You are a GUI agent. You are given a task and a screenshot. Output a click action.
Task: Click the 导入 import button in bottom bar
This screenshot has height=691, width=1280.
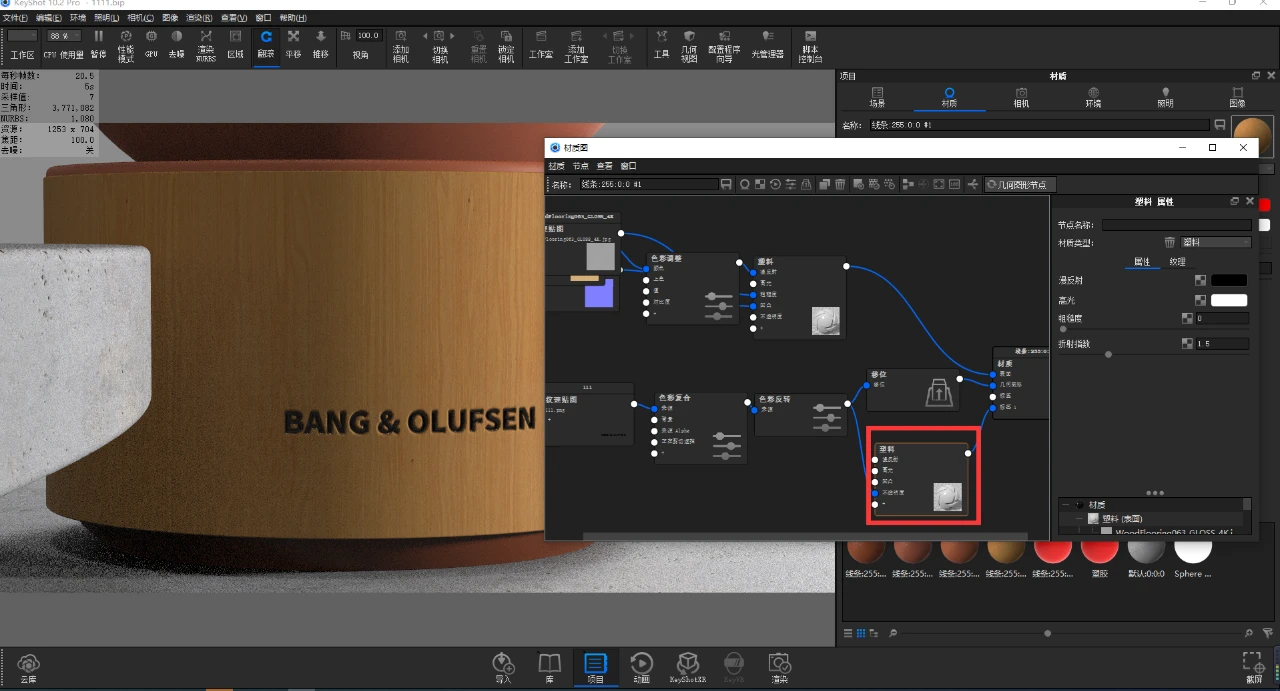tap(503, 668)
